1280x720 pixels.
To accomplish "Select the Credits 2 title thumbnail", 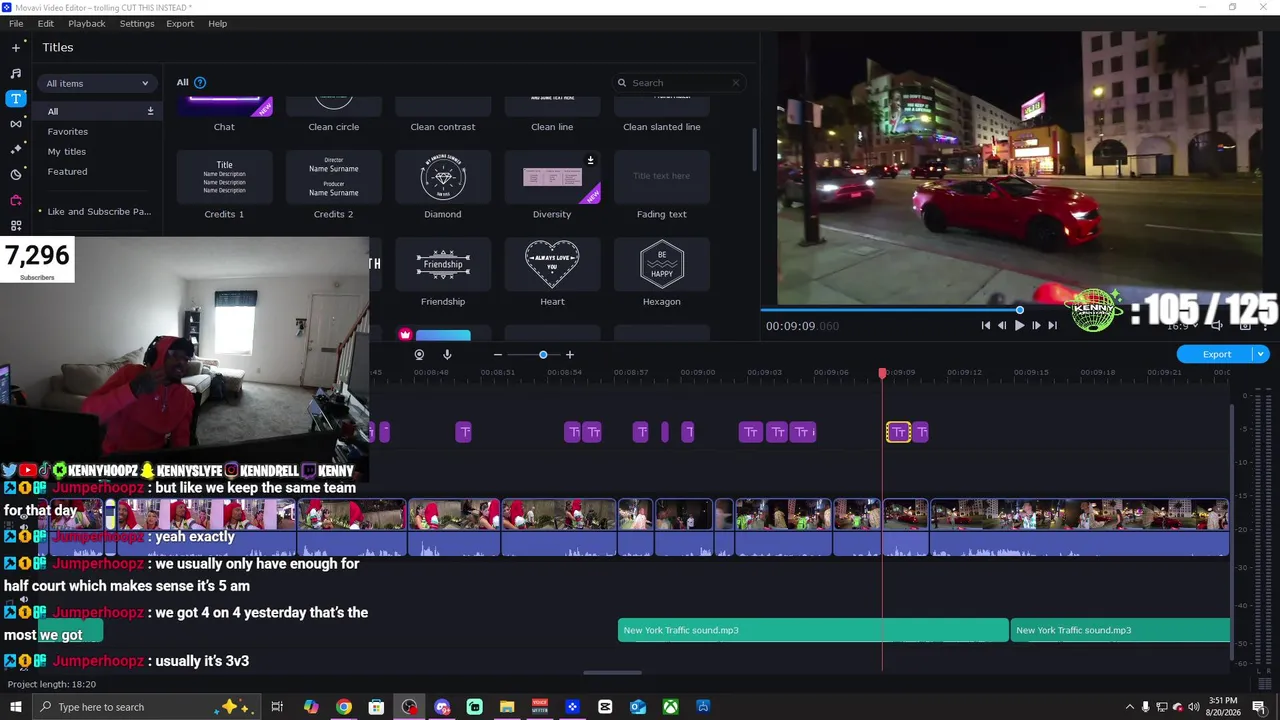I will point(334,177).
